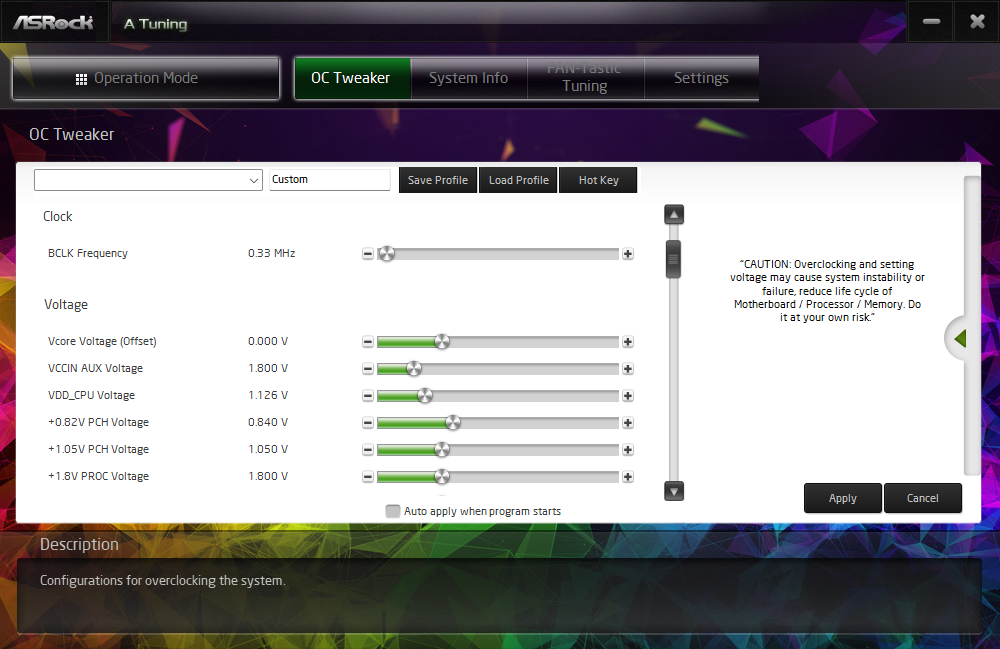Click the Clock section heading
This screenshot has width=1000, height=649.
57,217
